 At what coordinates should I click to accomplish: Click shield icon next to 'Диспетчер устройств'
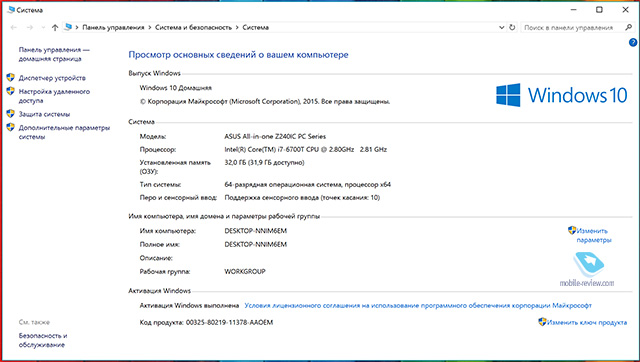(11, 77)
